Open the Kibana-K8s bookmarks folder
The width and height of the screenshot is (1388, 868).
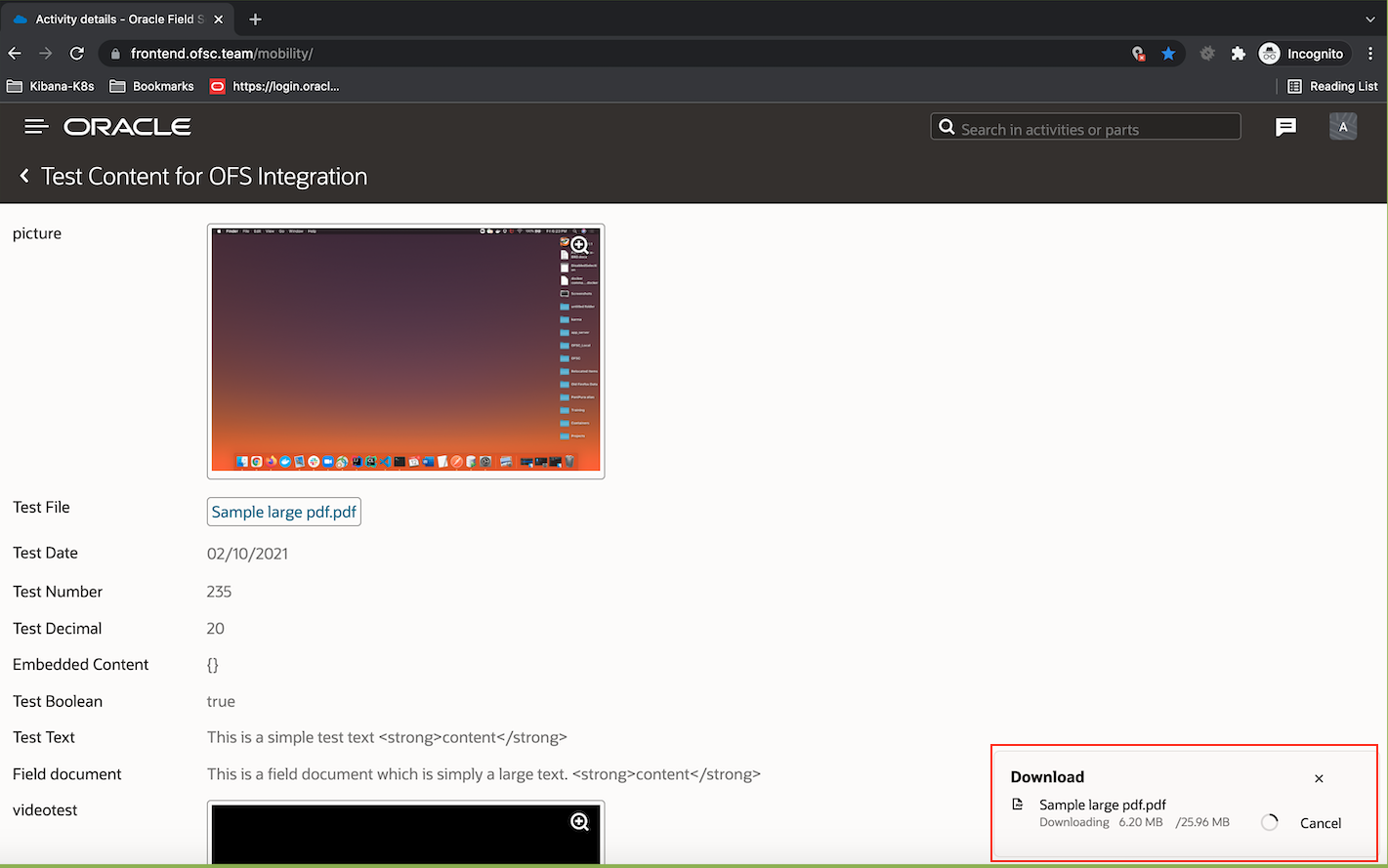(x=51, y=86)
